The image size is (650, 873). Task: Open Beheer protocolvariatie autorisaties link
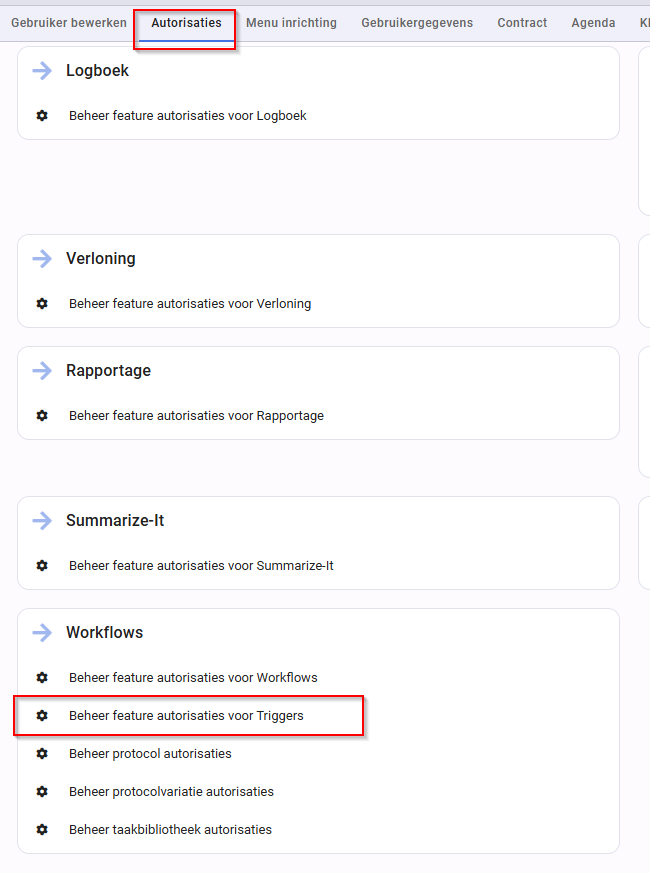172,791
